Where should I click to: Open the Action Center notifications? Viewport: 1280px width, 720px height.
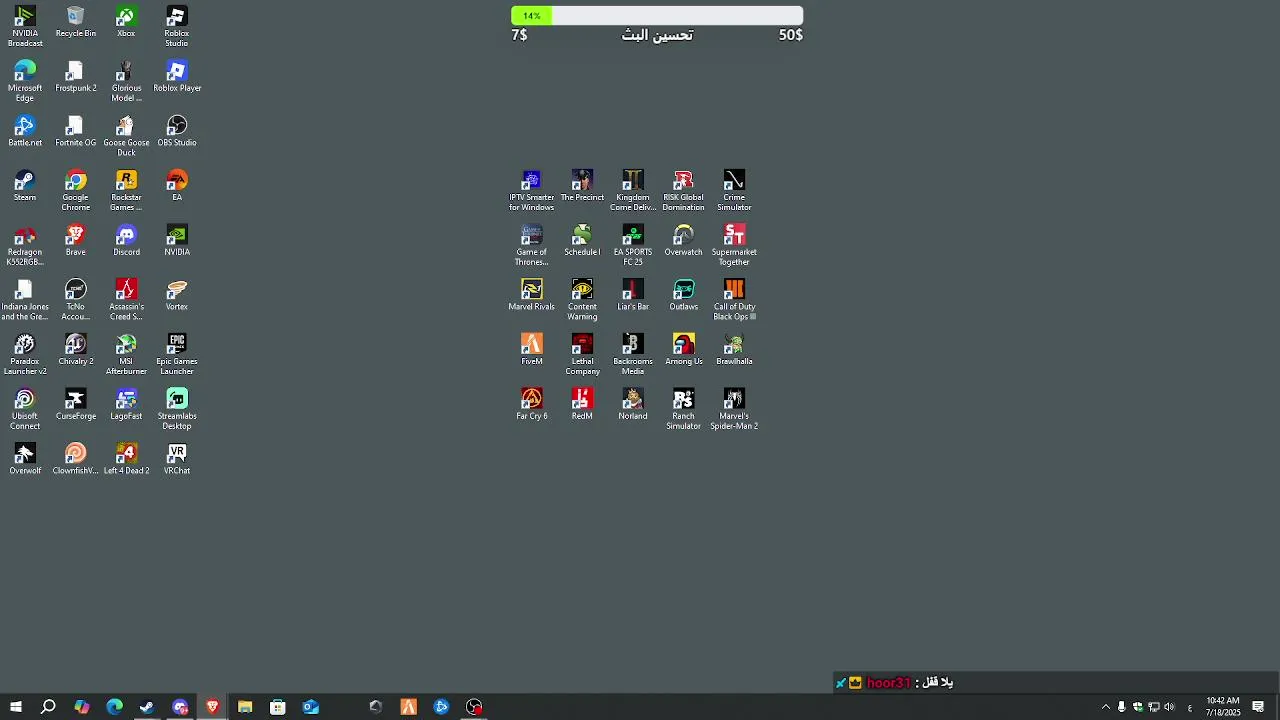point(1258,707)
